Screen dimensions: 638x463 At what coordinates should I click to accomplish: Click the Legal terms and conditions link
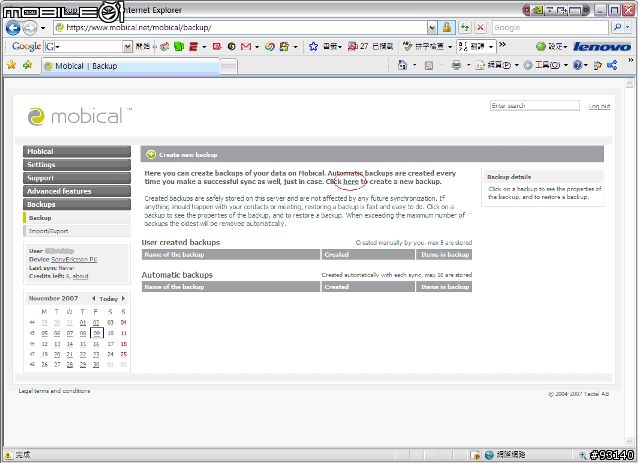point(55,391)
